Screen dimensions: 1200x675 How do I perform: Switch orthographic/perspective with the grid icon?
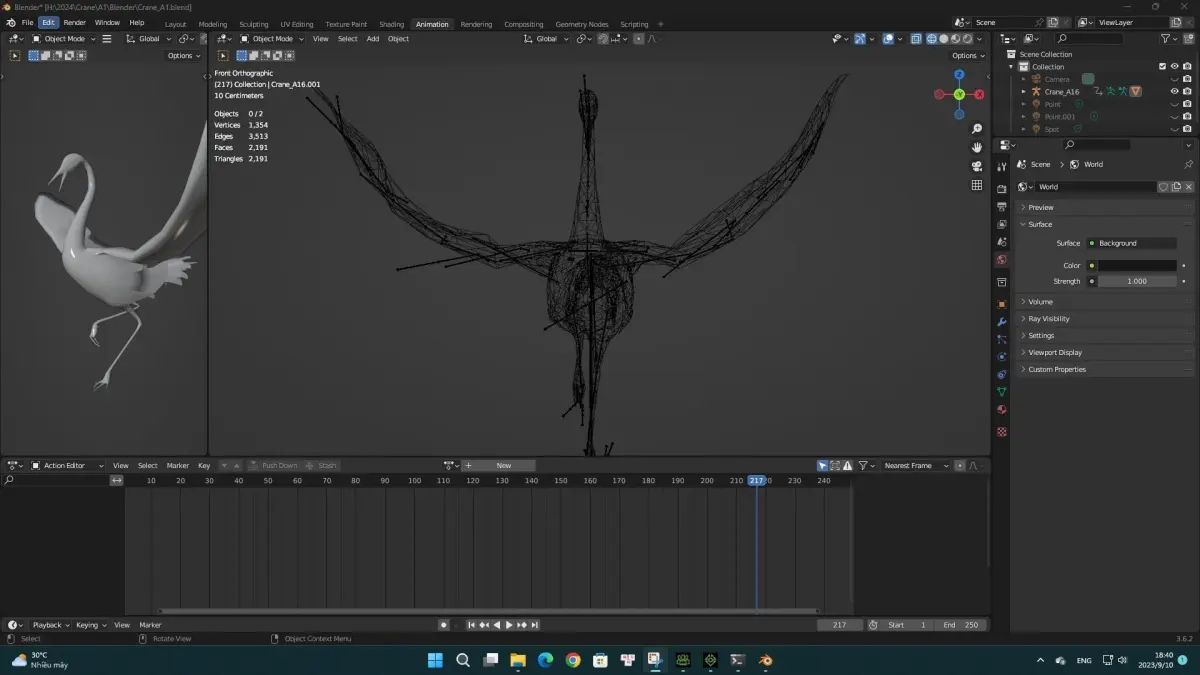977,185
